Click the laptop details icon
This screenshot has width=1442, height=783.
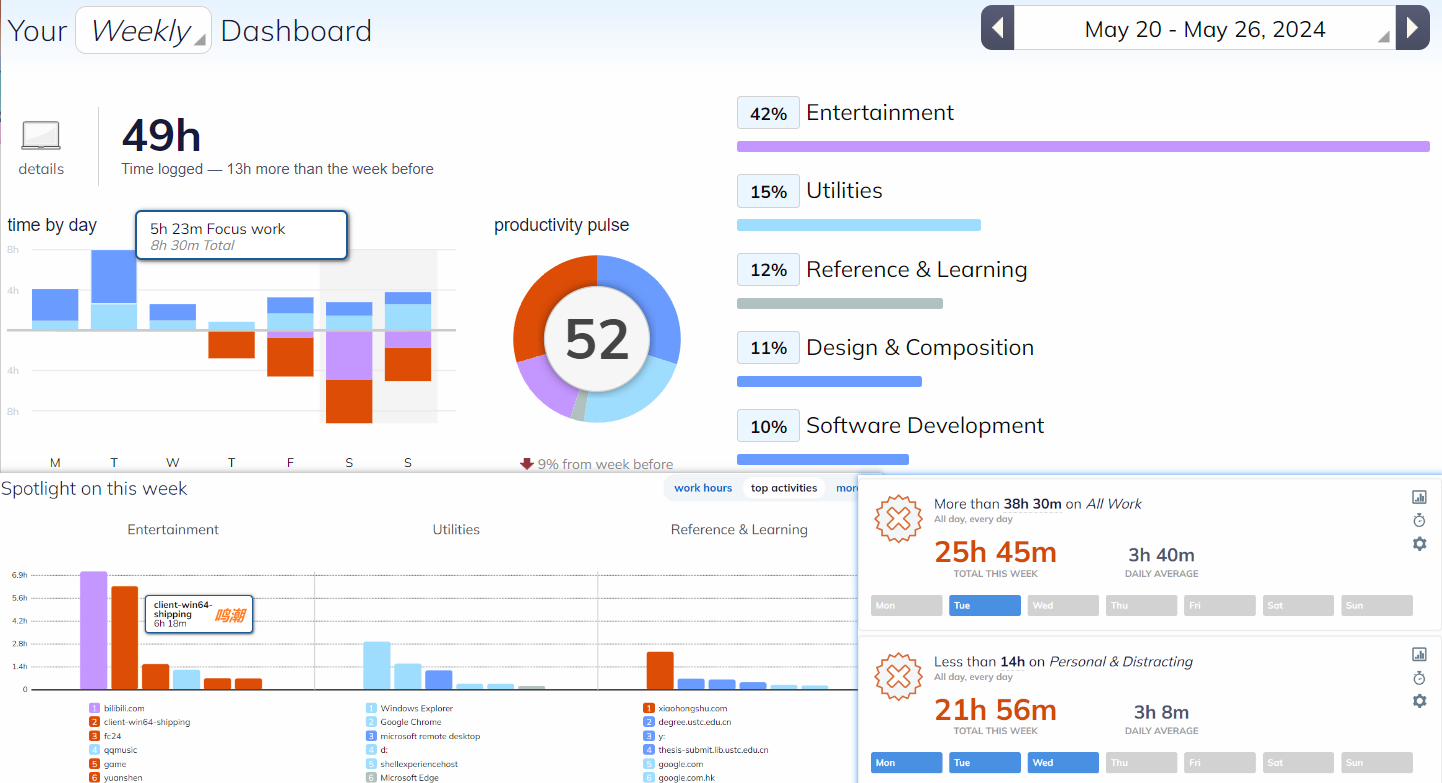click(x=41, y=136)
